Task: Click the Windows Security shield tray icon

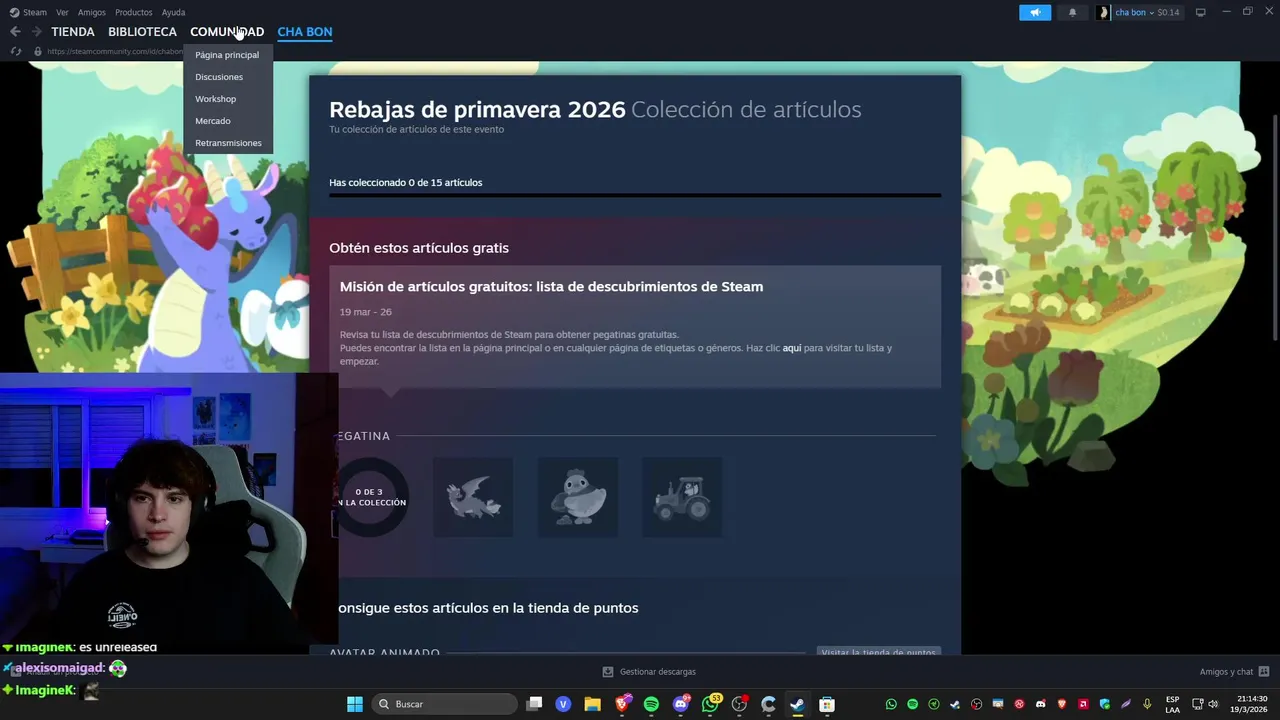Action: [x=1105, y=704]
